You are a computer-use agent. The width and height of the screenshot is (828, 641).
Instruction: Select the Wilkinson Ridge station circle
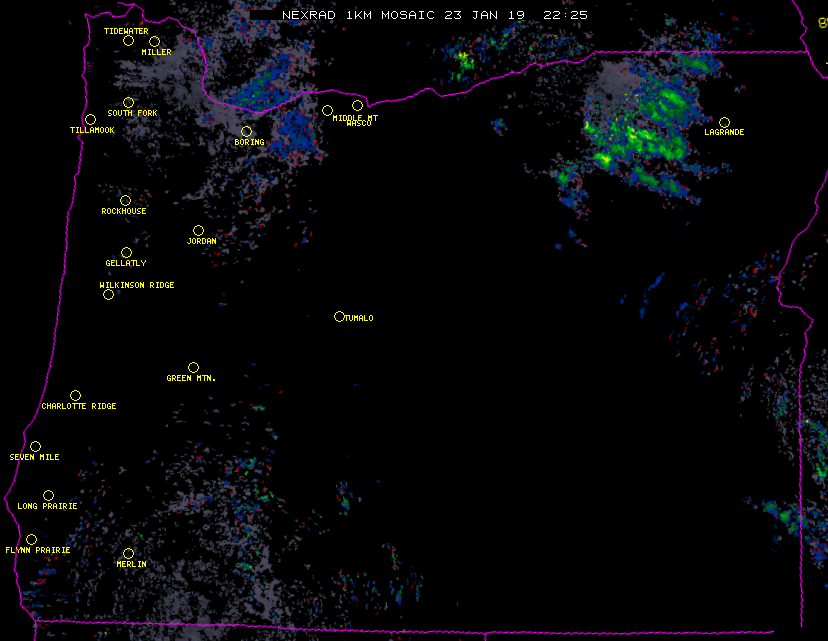[x=108, y=294]
